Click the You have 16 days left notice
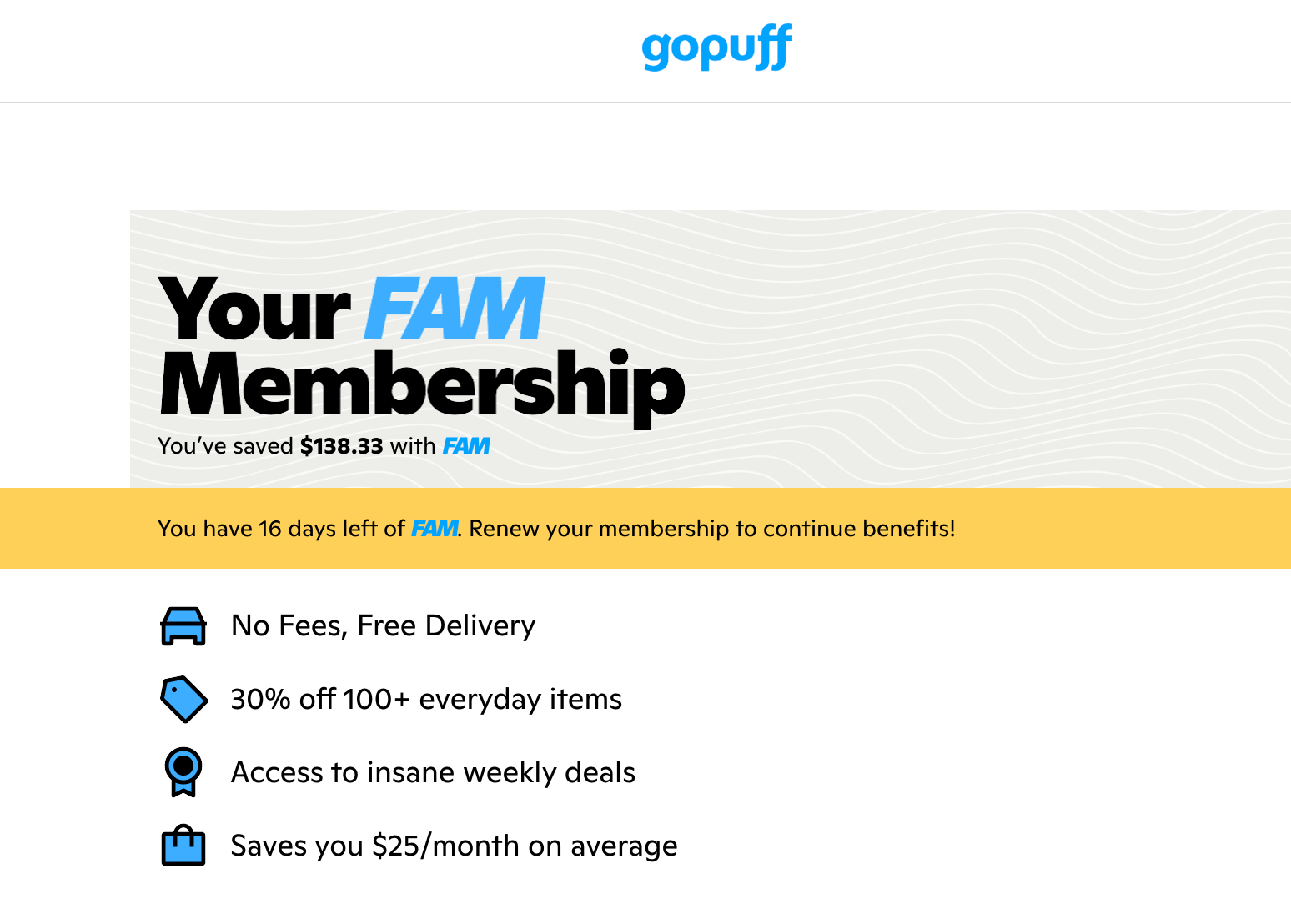The height and width of the screenshot is (924, 1291). coord(280,529)
